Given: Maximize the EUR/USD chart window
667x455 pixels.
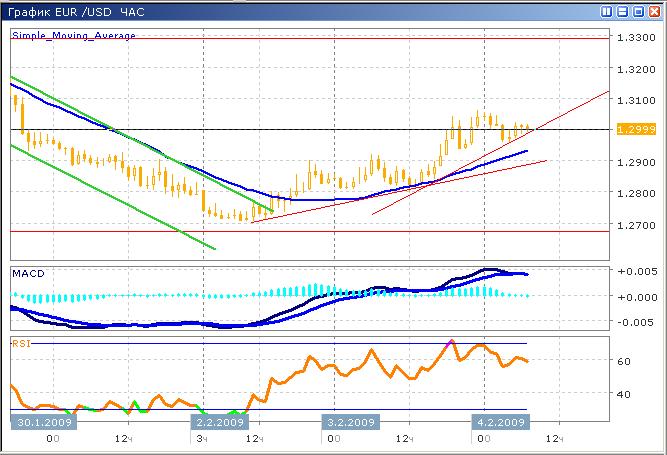Looking at the screenshot, I should point(638,11).
